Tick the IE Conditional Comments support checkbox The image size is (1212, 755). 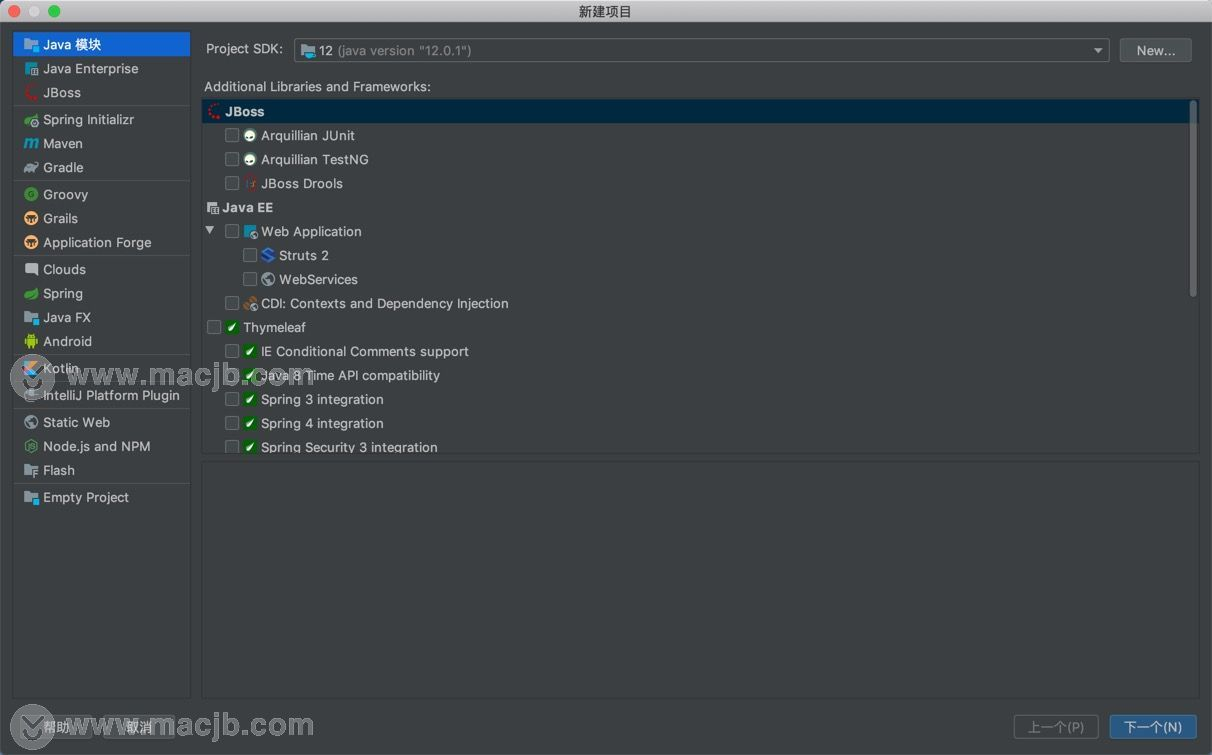coord(232,351)
